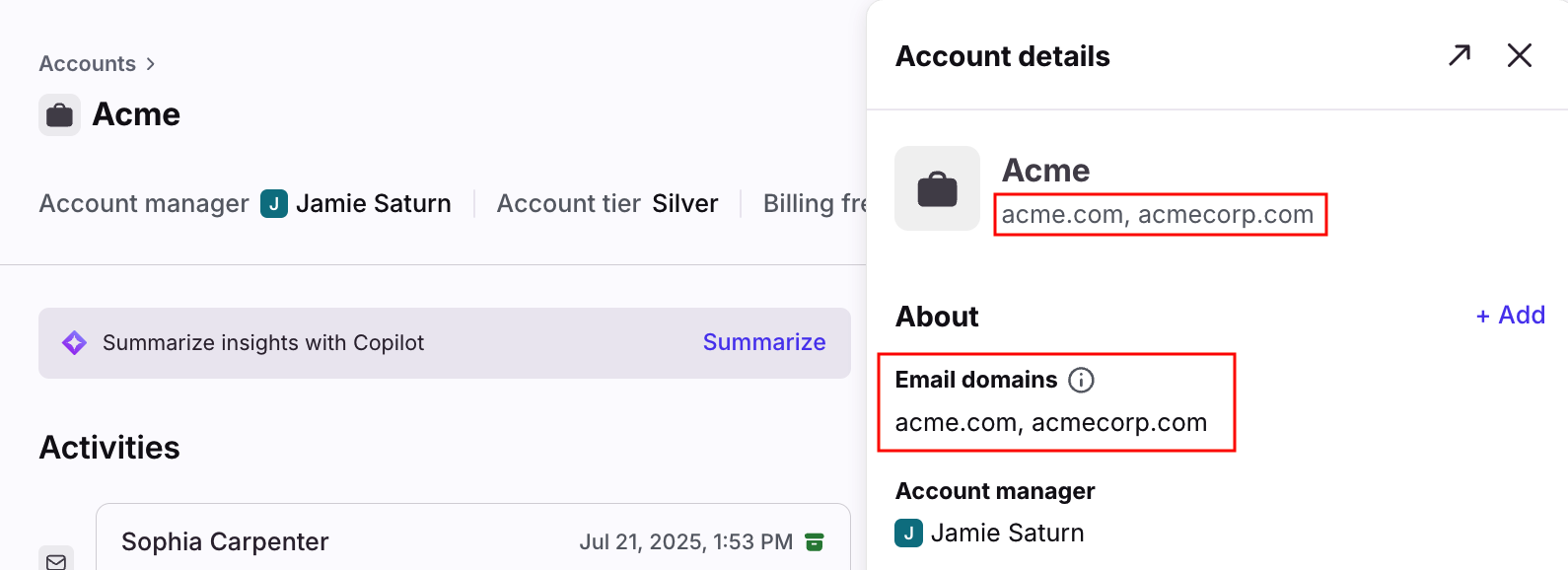Click Summarize to generate Copilot insights
This screenshot has width=1568, height=570.
coord(764,342)
